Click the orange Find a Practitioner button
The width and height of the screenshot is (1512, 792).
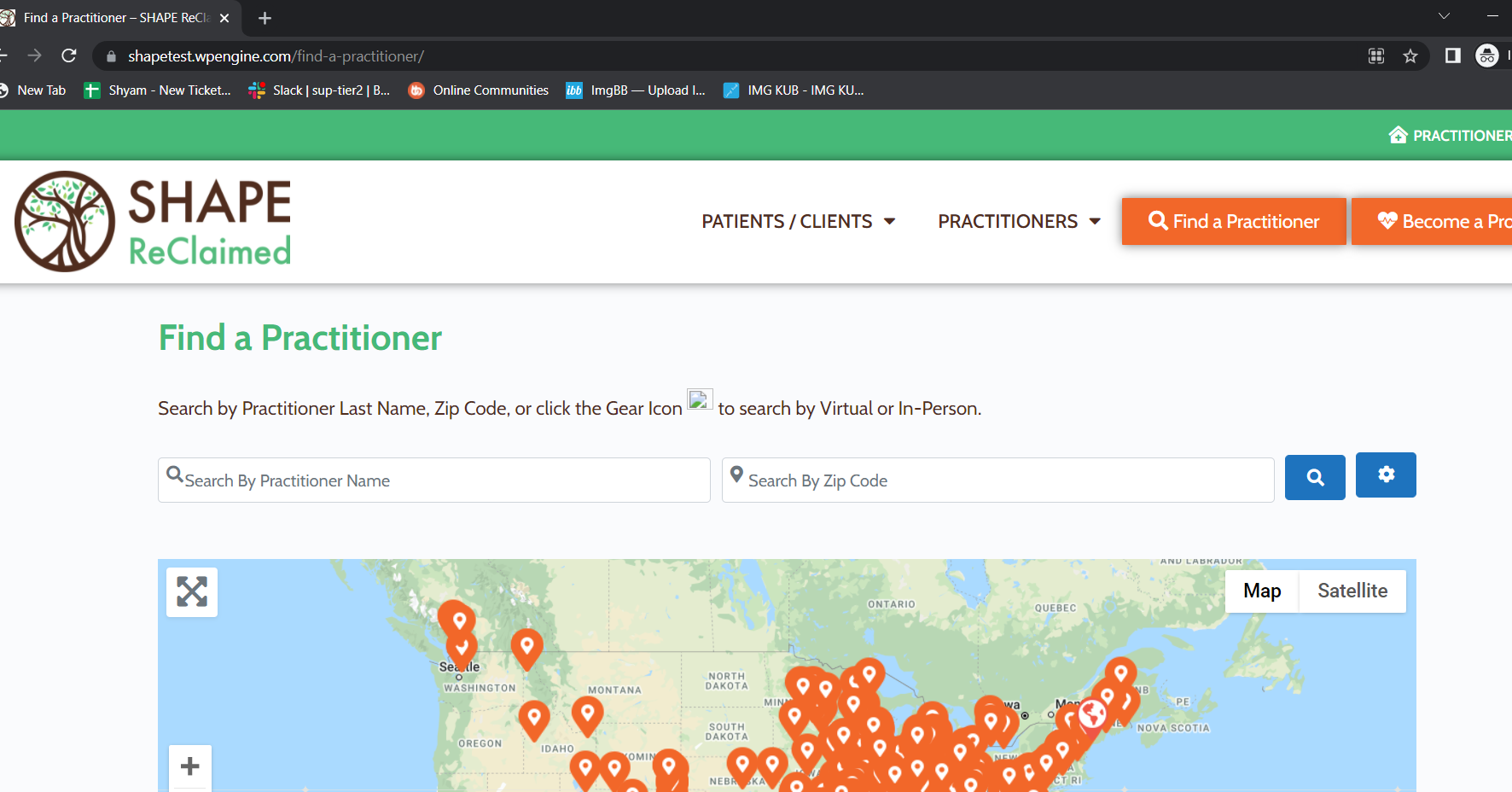click(1233, 222)
